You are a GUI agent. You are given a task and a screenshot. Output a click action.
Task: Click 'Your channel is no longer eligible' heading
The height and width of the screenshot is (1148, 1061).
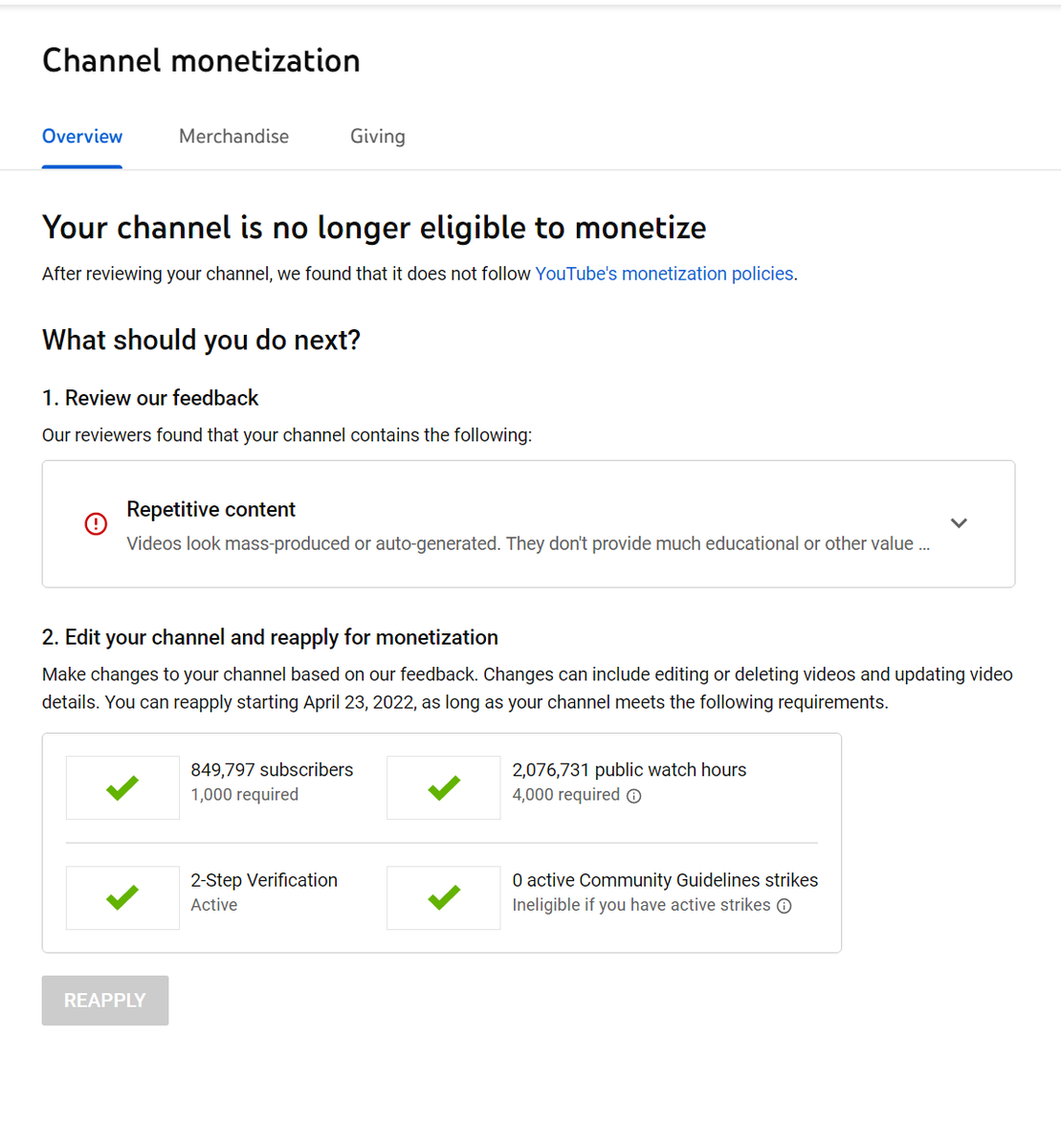(374, 228)
